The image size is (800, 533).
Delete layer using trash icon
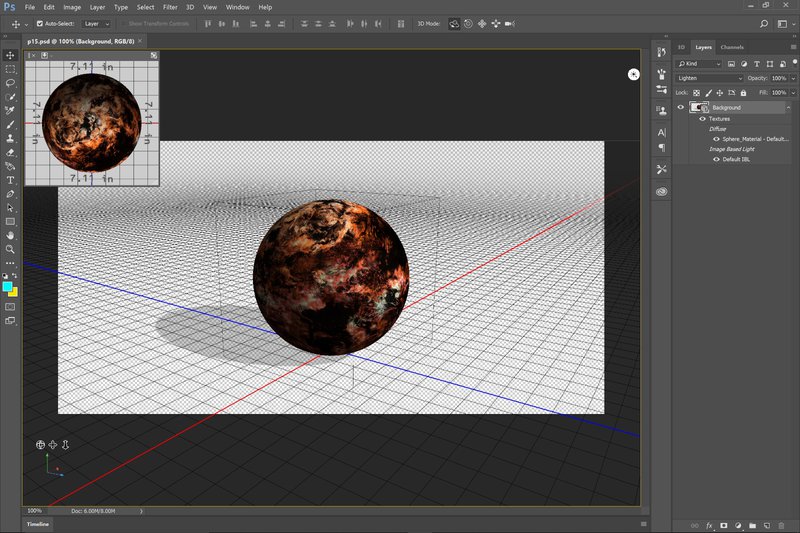pos(781,525)
